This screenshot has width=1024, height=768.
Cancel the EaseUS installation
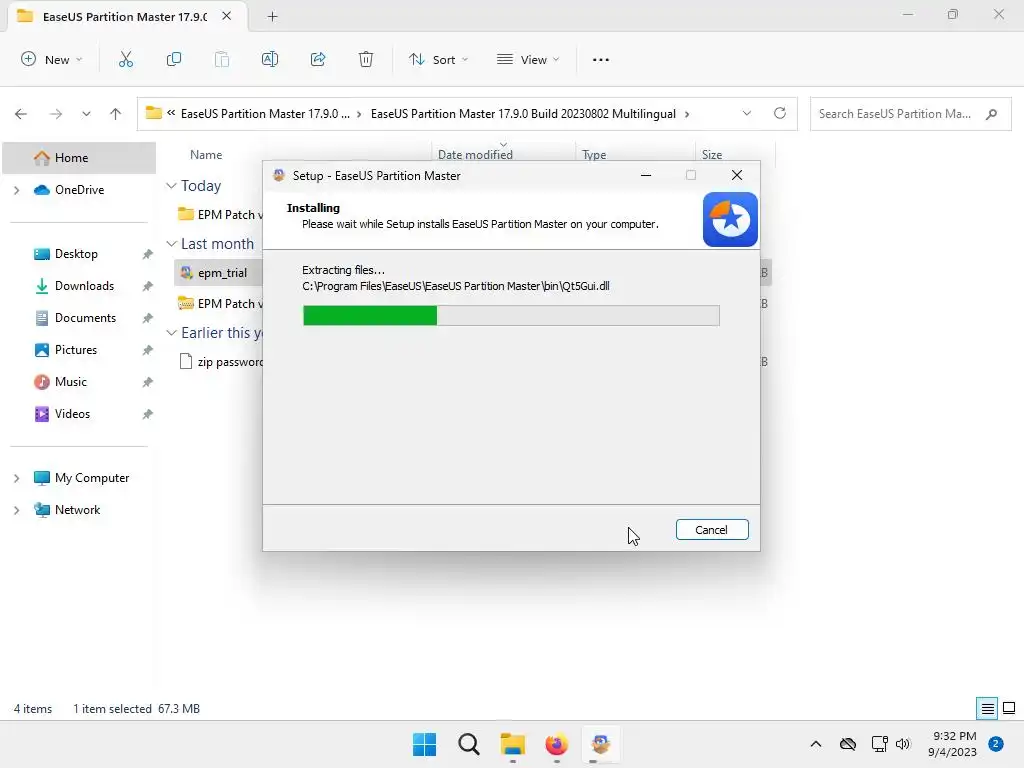pos(712,530)
